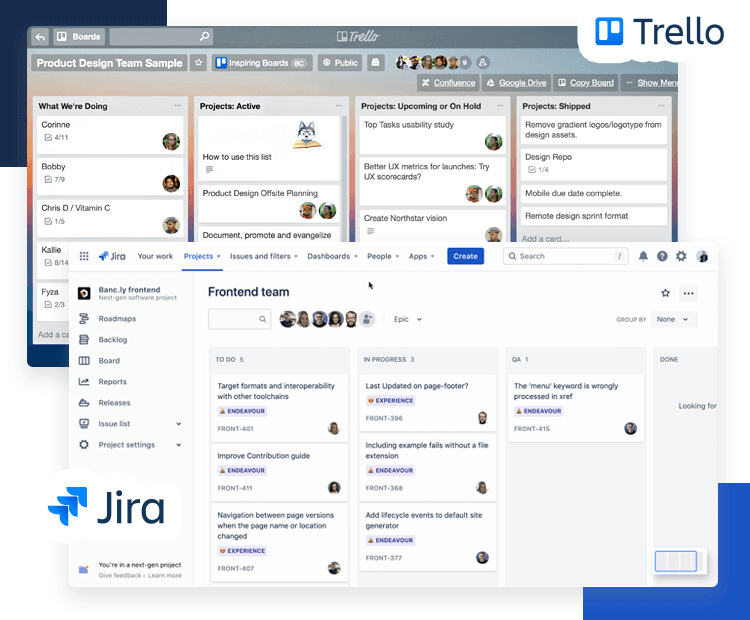750x620 pixels.
Task: Click the Trello back arrow button
Action: click(x=41, y=37)
